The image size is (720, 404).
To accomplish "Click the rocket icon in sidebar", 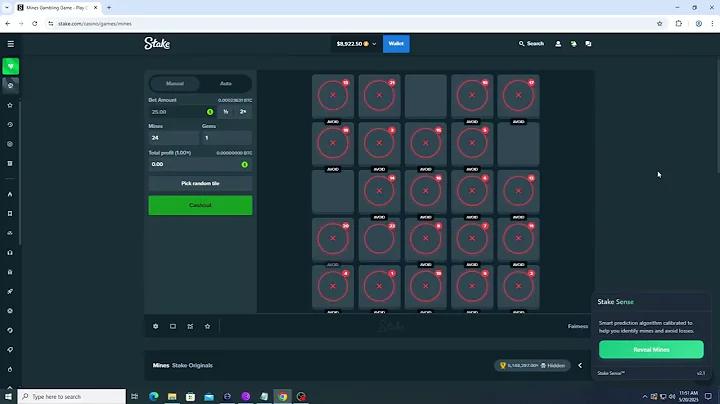I will click(10, 292).
